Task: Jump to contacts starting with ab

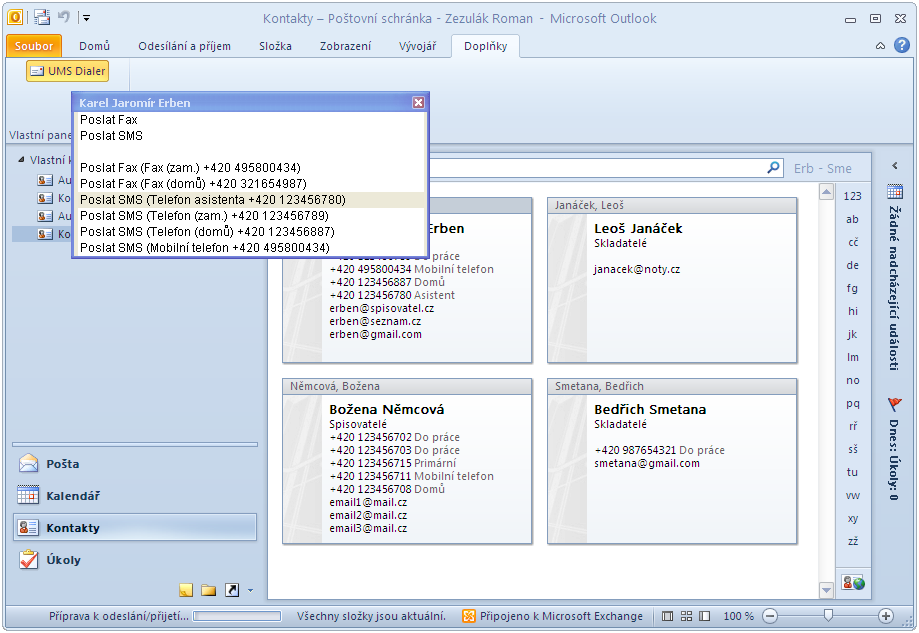Action: tap(852, 219)
